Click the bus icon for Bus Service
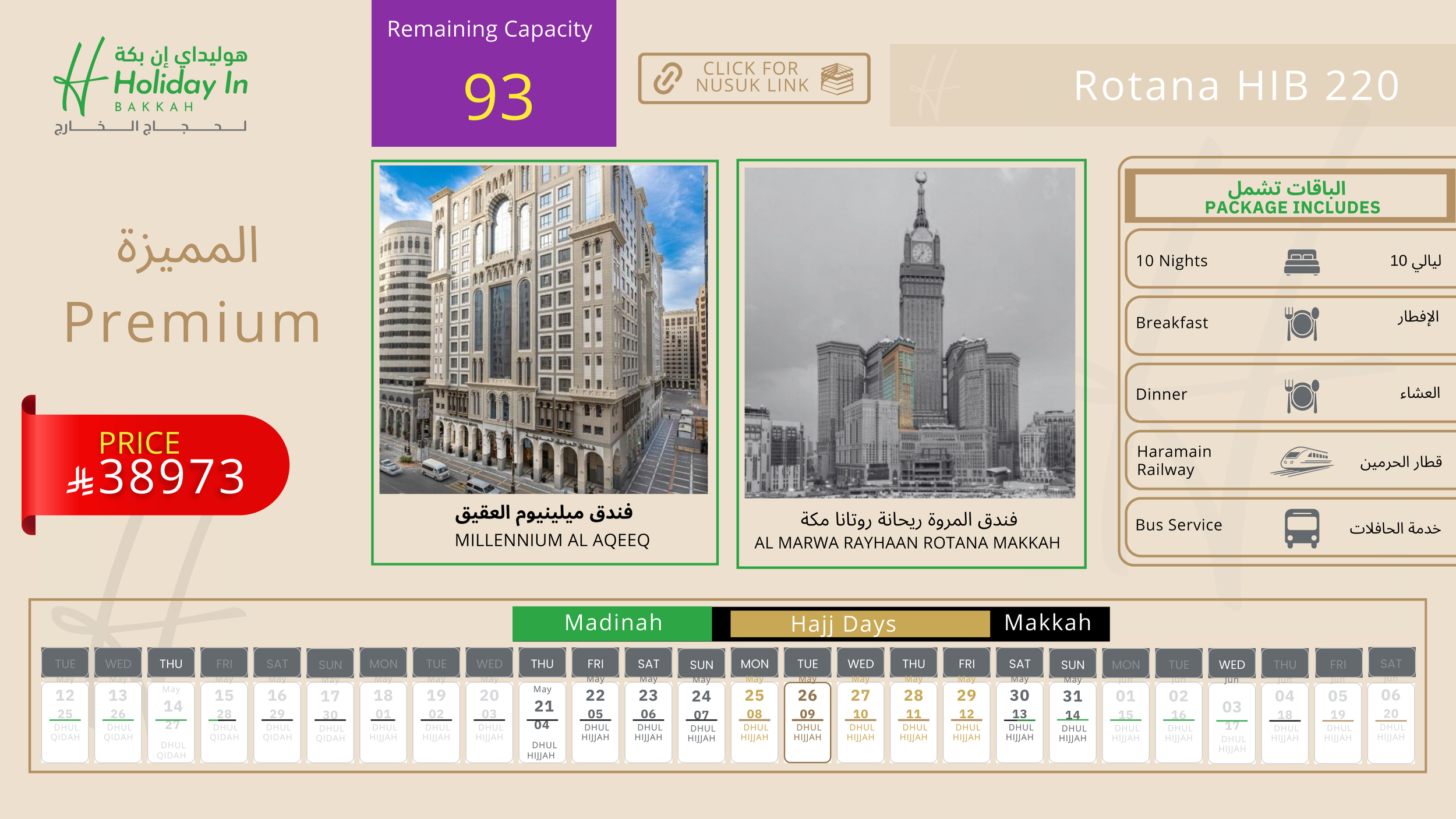1456x819 pixels. coord(1302,528)
